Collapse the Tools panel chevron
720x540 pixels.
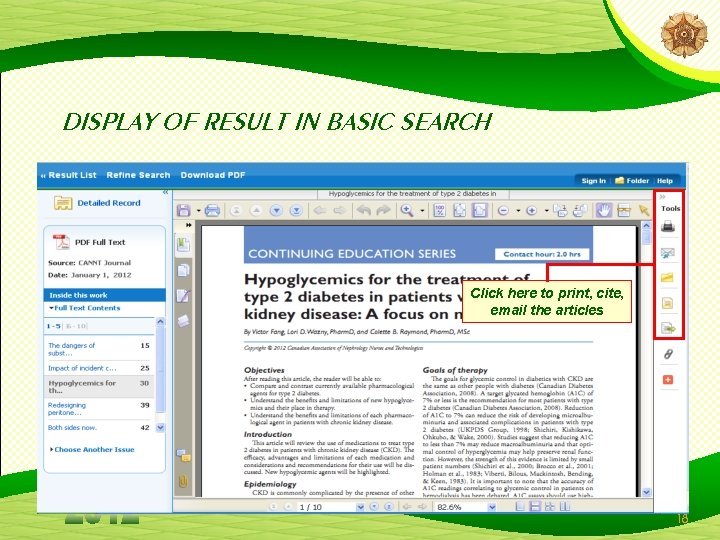coord(663,197)
